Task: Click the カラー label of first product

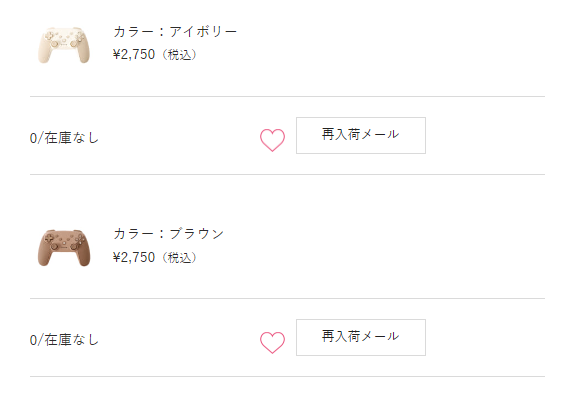Action: (x=134, y=32)
